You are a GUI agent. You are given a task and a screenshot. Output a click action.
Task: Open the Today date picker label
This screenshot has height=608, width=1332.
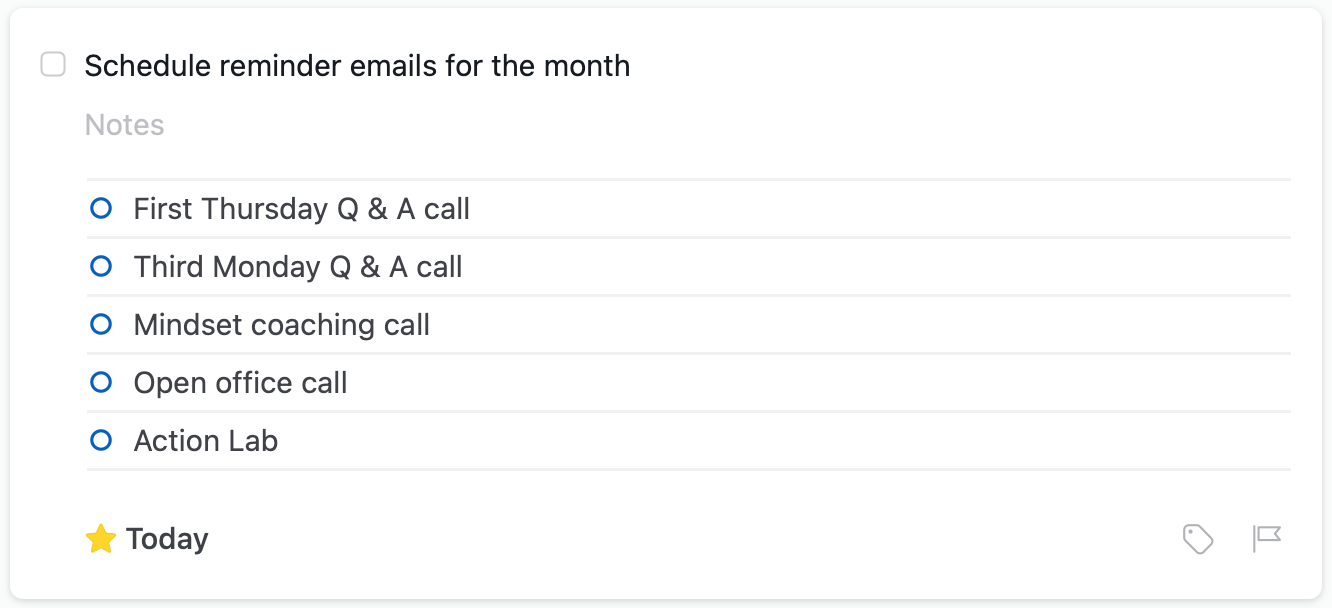167,539
